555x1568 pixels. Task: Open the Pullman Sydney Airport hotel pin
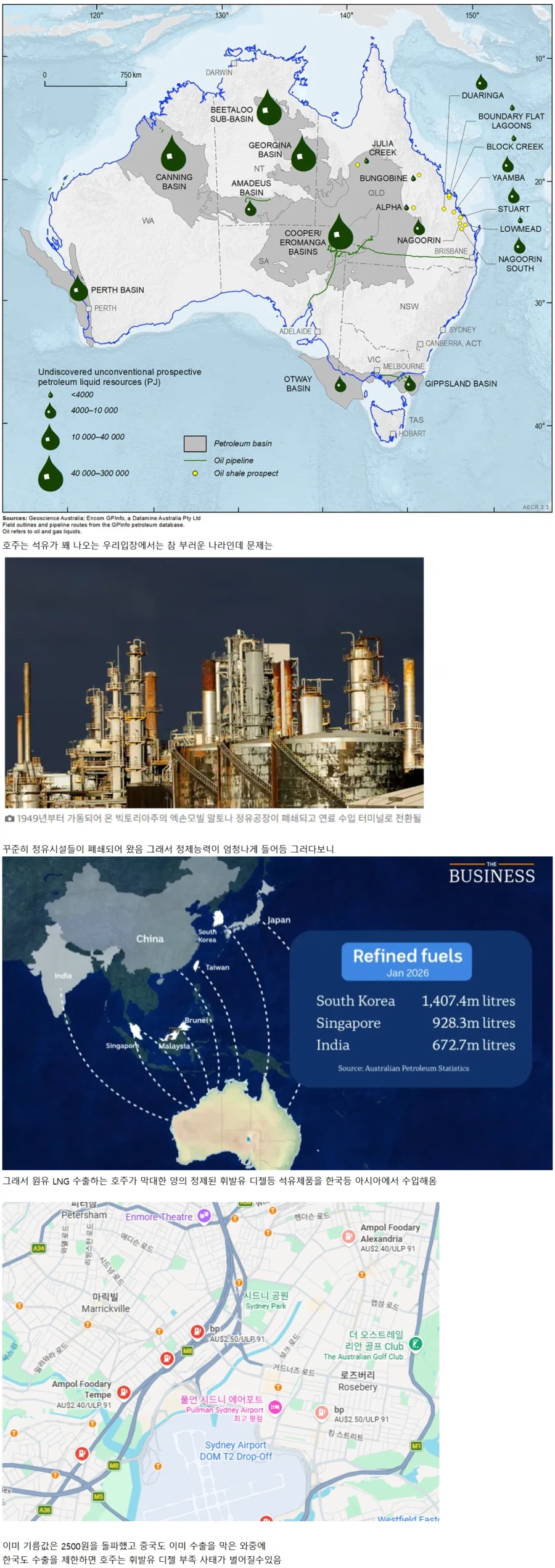click(275, 1406)
